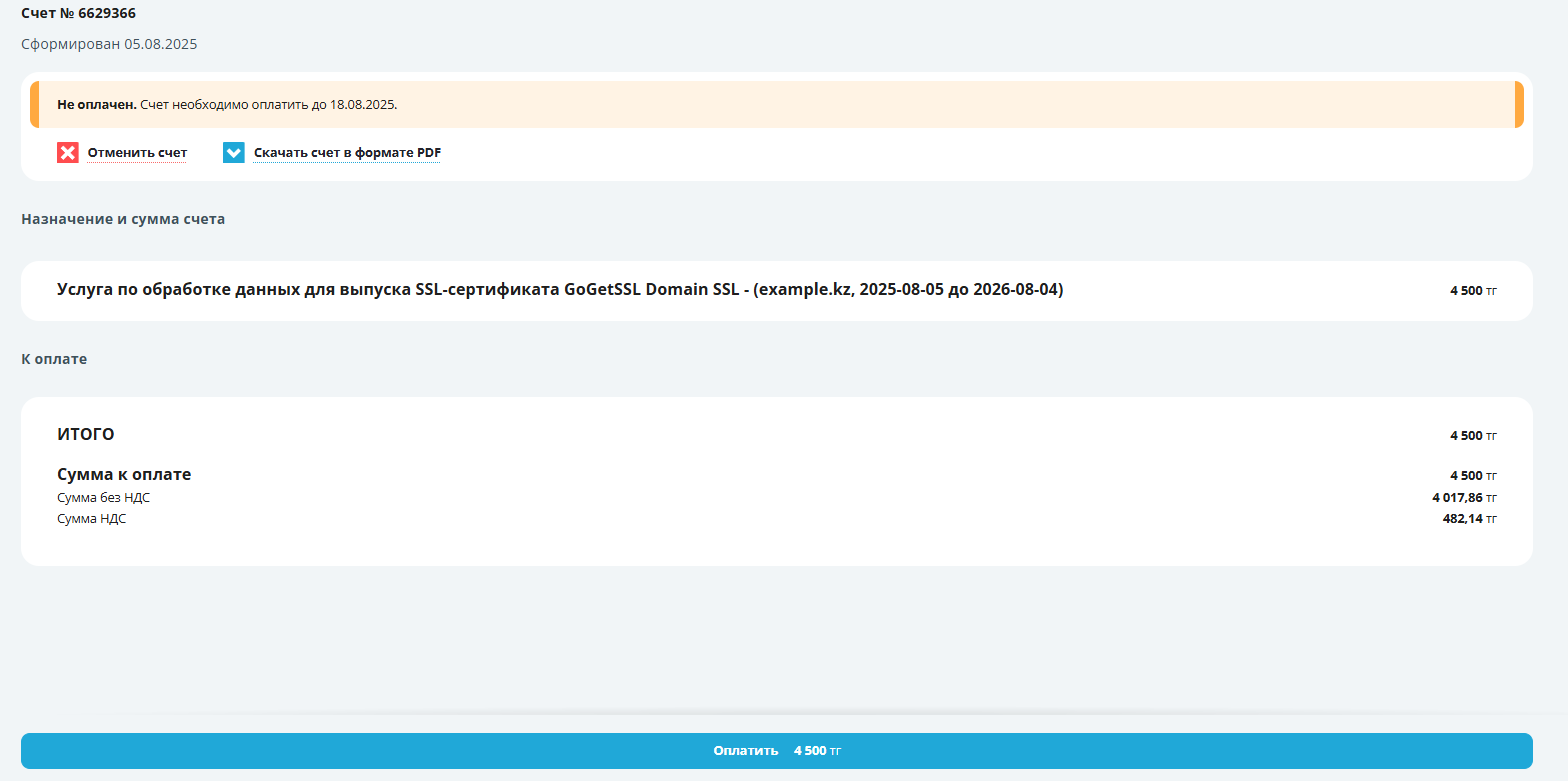Screen dimensions: 1568x781
Task: Open 'Скачать счет в формате PDF' link
Action: pos(347,153)
